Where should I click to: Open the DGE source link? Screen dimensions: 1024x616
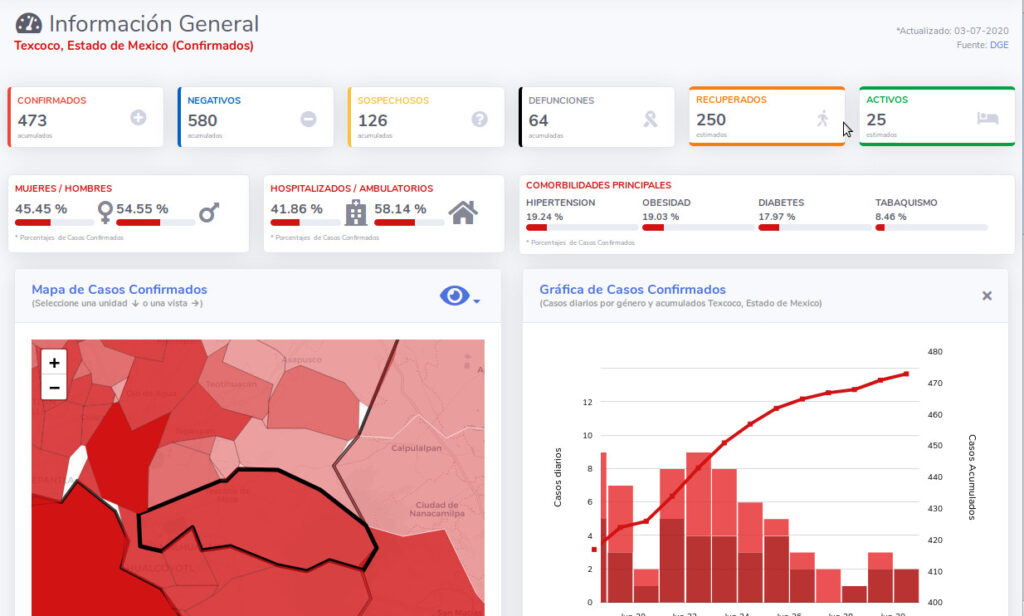(999, 45)
